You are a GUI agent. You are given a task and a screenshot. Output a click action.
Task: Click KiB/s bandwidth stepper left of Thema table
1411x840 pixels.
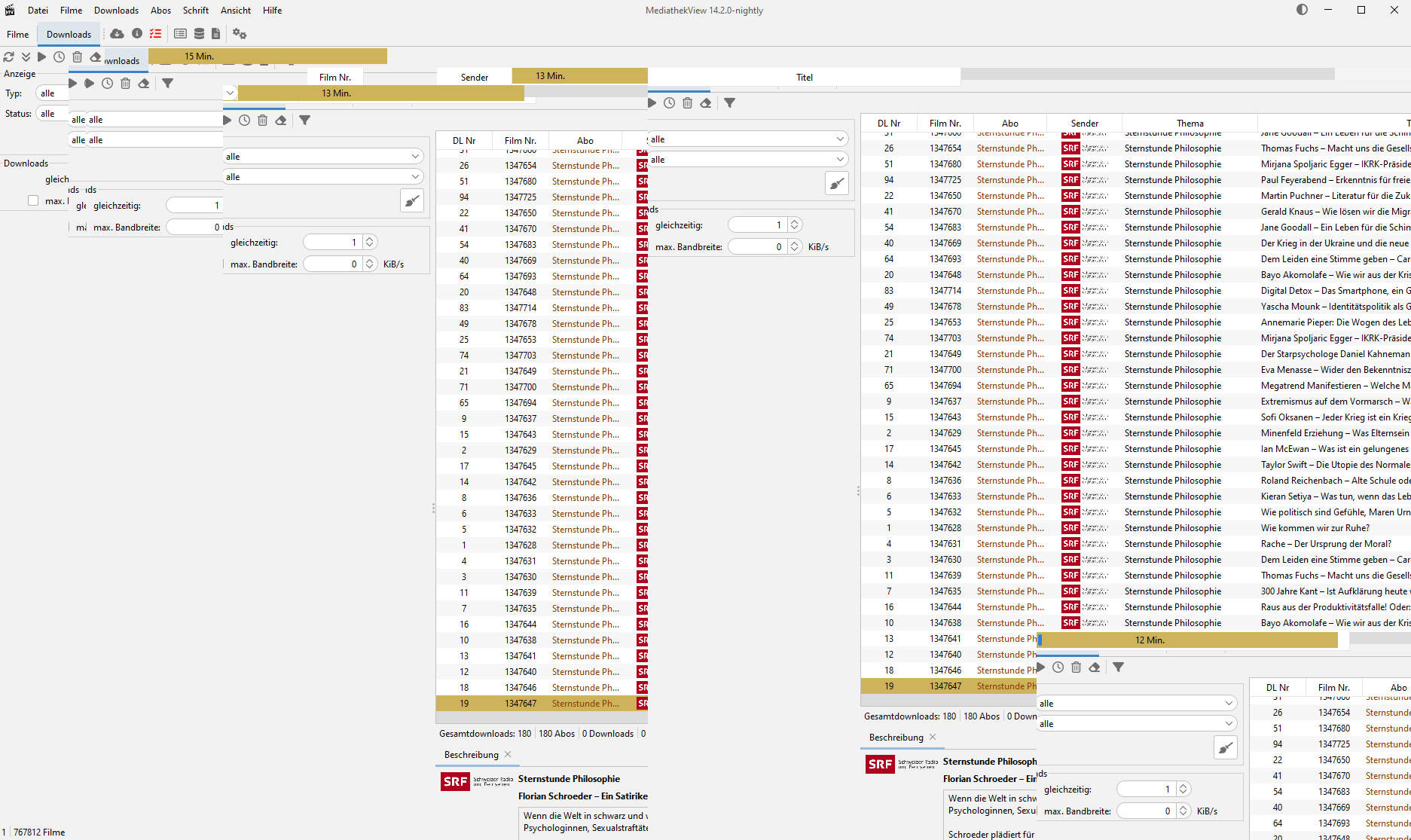(x=794, y=246)
